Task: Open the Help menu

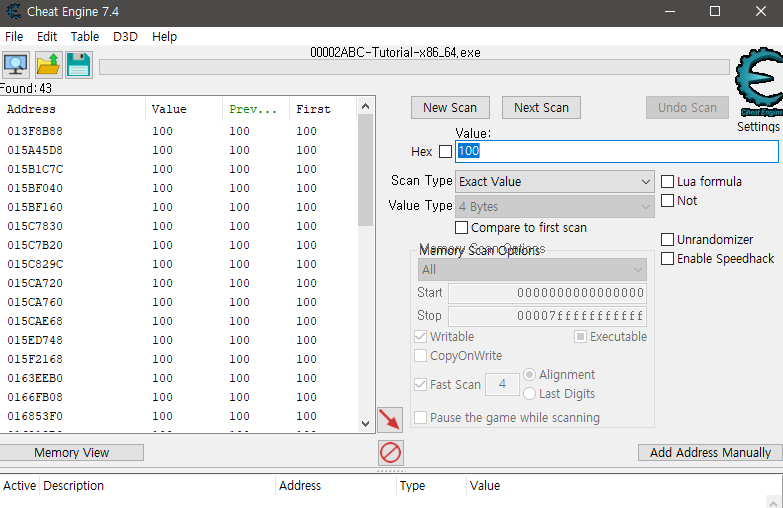Action: pyautogui.click(x=164, y=36)
